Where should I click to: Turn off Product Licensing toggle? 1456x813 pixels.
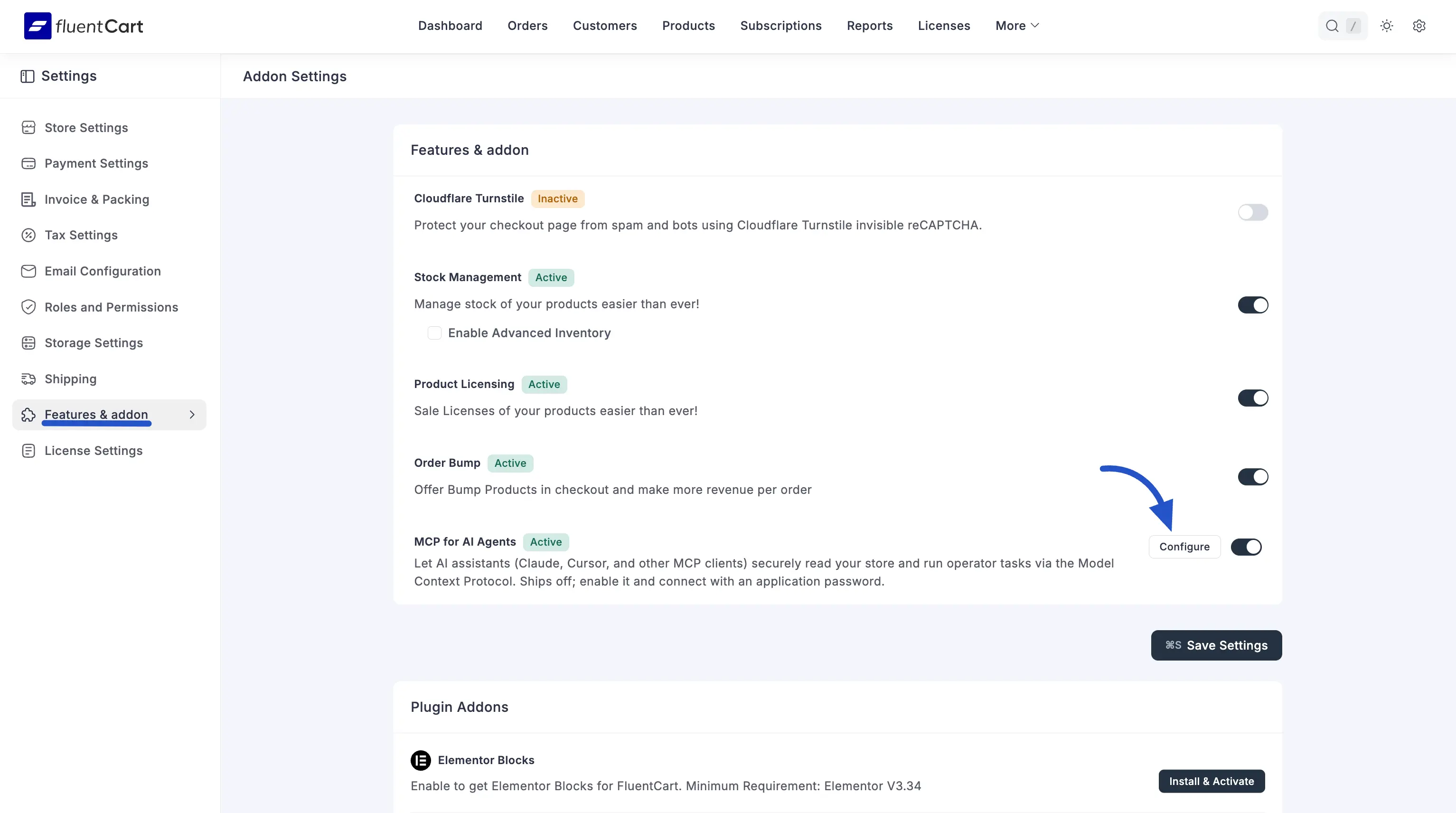click(1252, 398)
